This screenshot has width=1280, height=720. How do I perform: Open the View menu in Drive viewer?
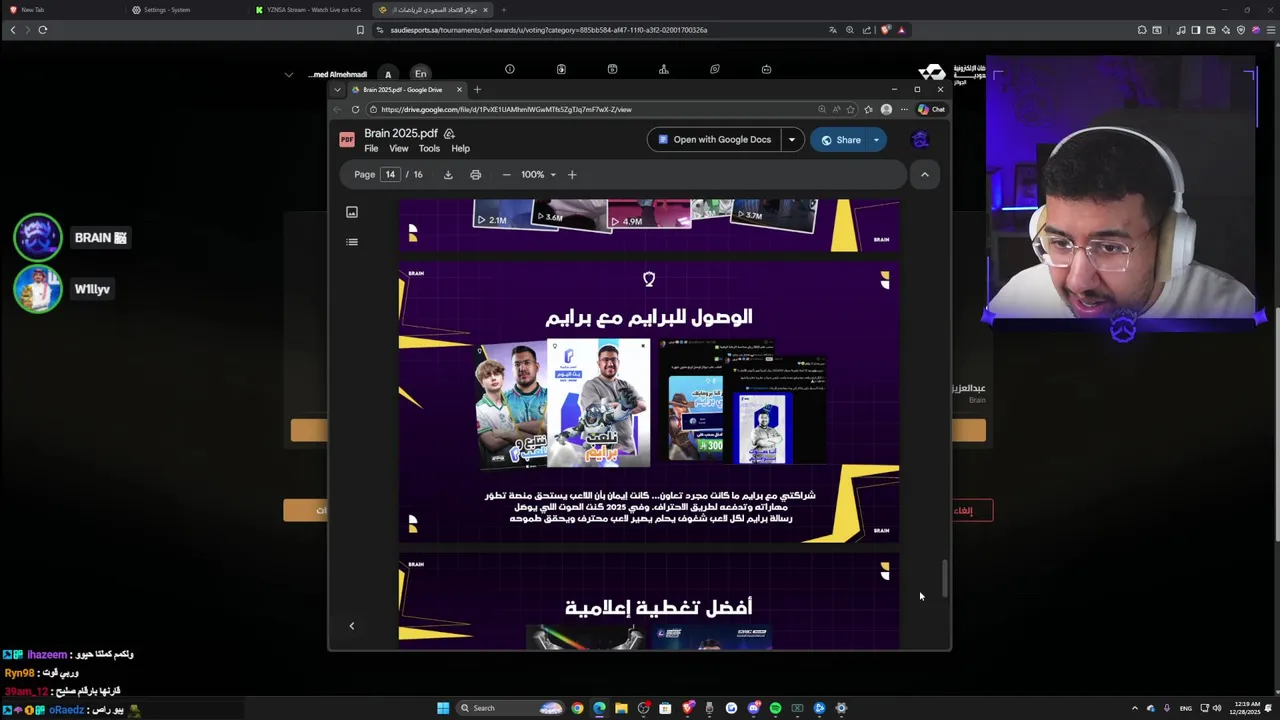(x=398, y=149)
